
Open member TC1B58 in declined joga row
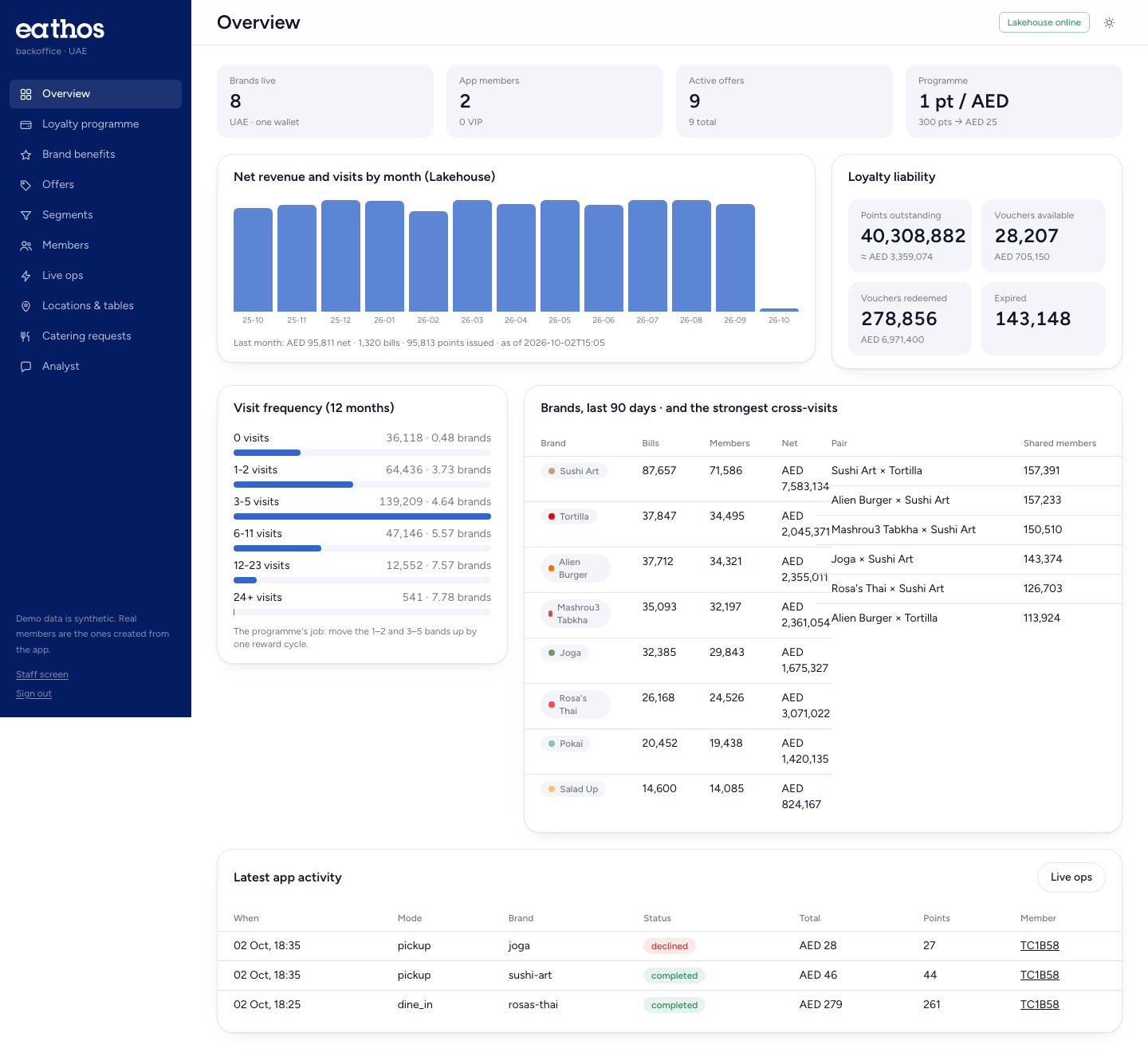pyautogui.click(x=1040, y=946)
